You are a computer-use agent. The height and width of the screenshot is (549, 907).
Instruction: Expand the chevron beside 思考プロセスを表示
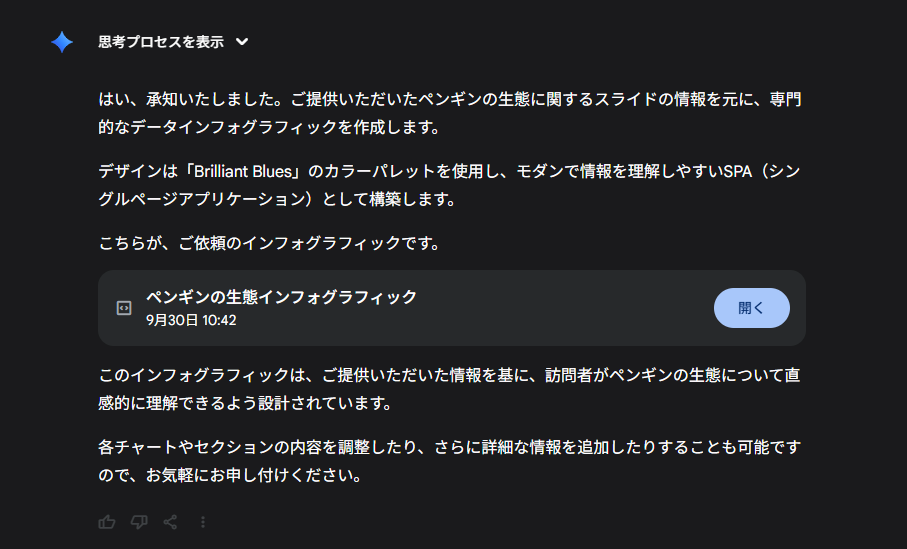tap(241, 42)
